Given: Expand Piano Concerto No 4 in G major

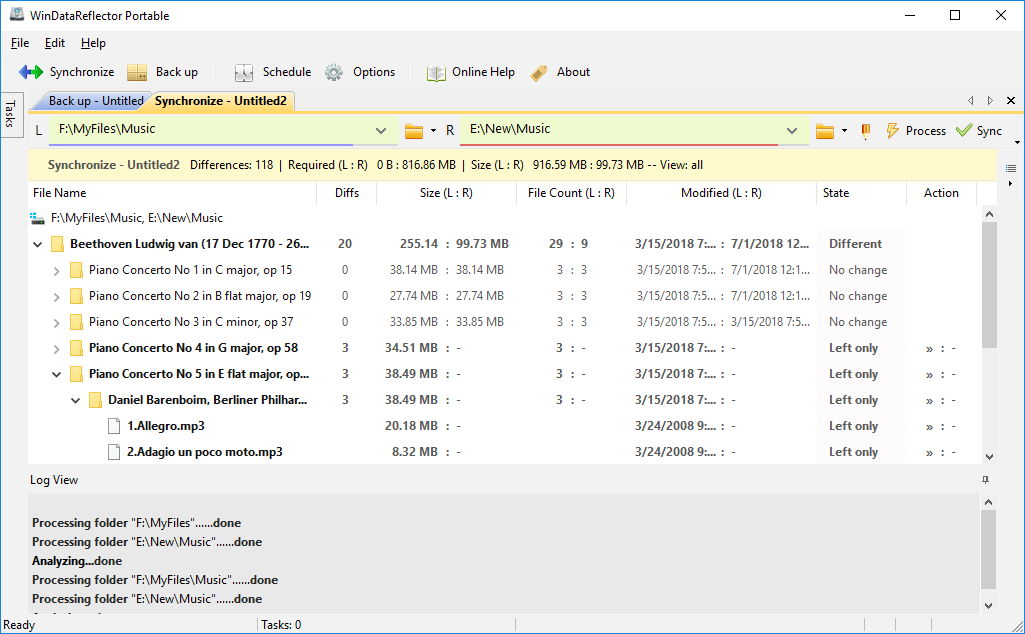Looking at the screenshot, I should (57, 349).
